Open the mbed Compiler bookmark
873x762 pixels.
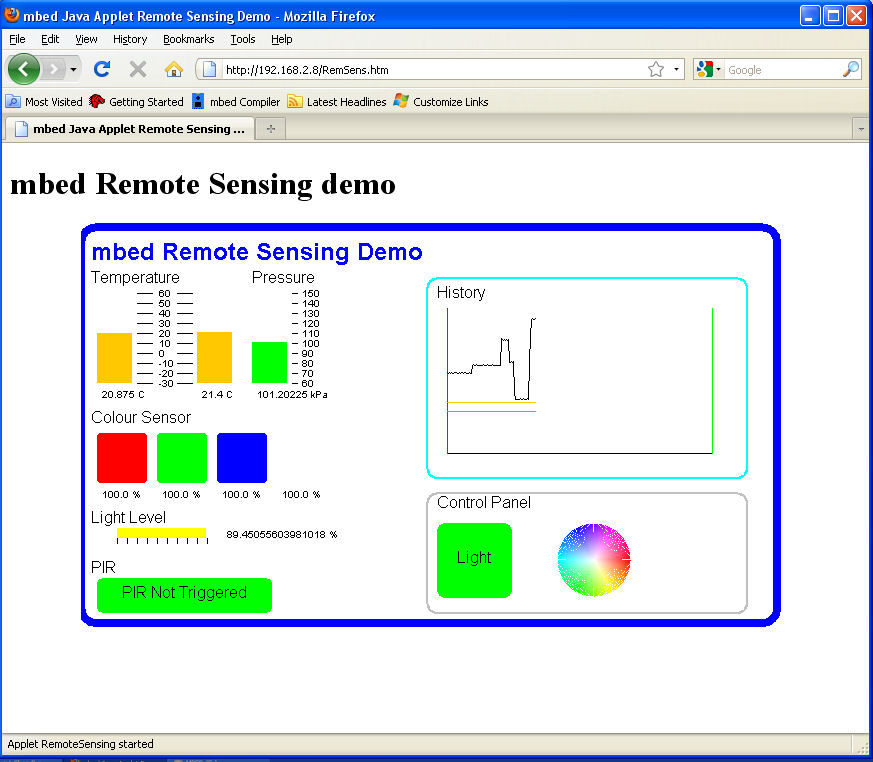(236, 101)
